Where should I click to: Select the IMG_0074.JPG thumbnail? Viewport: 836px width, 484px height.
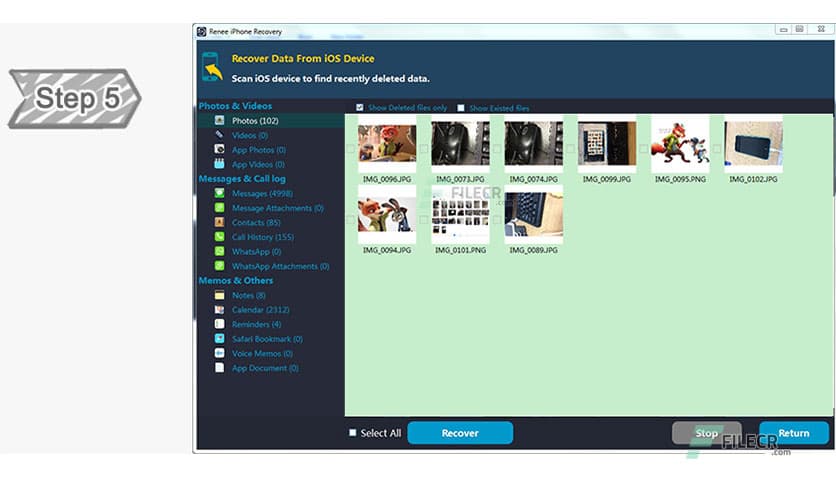(534, 143)
